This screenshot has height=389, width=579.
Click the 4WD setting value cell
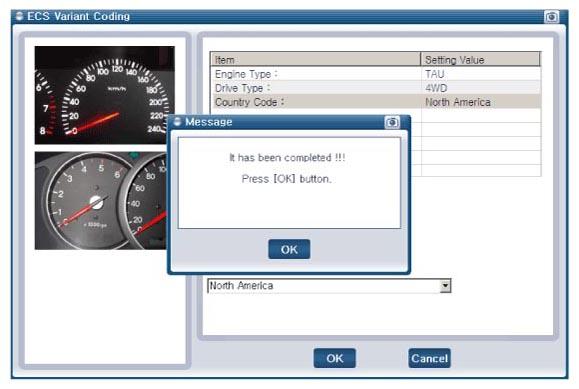coord(480,88)
